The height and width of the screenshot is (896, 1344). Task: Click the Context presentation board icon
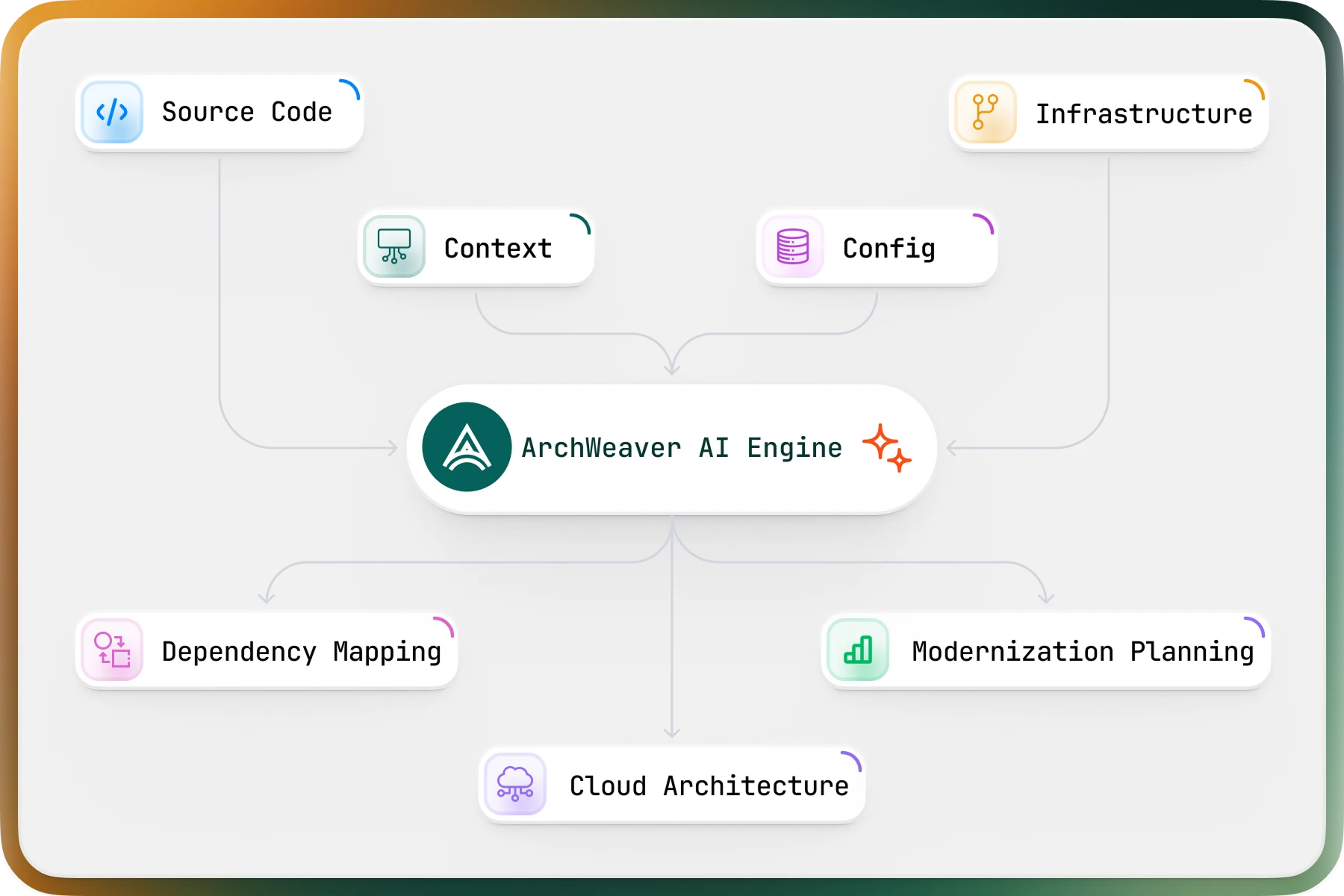pos(394,246)
